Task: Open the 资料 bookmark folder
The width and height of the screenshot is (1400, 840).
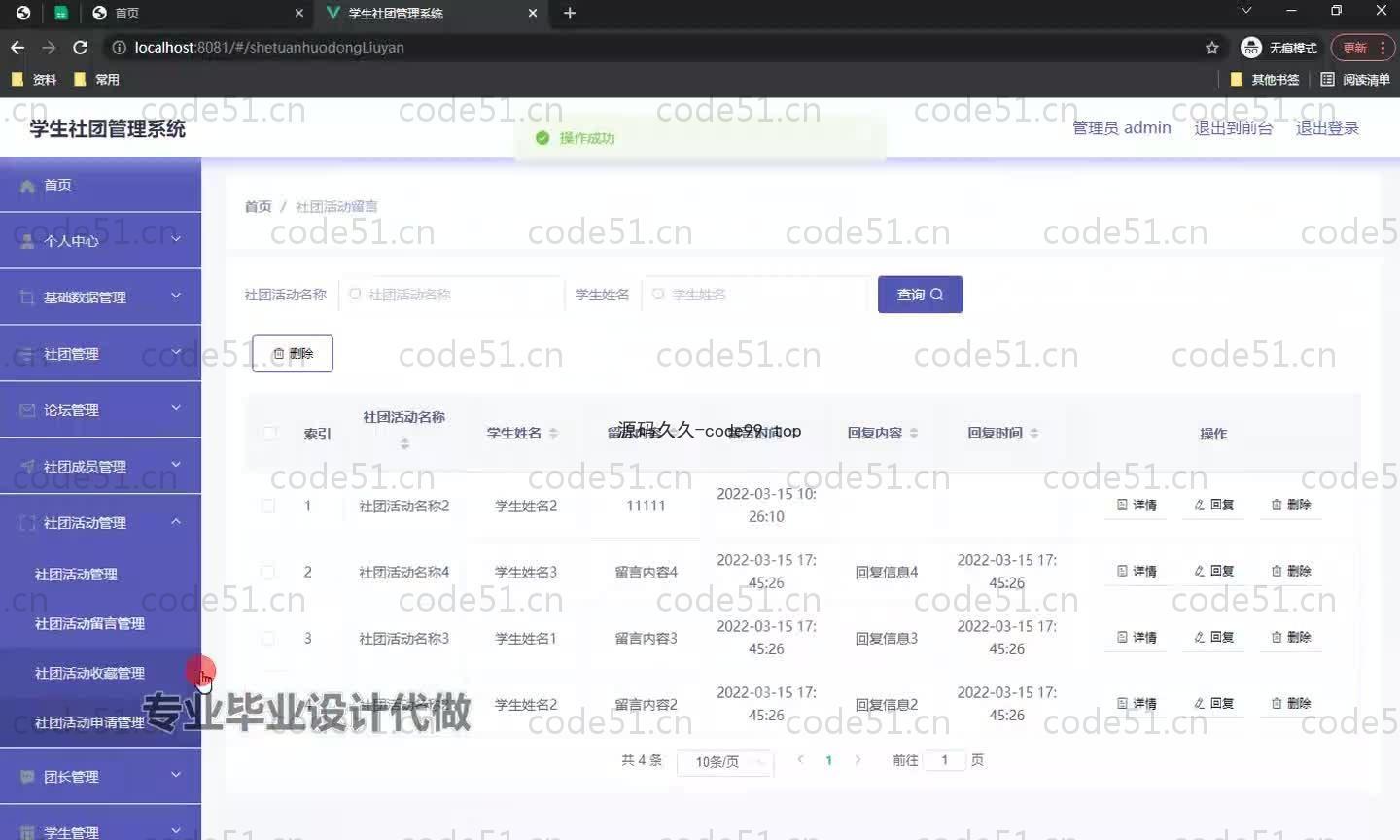Action: pos(35,80)
